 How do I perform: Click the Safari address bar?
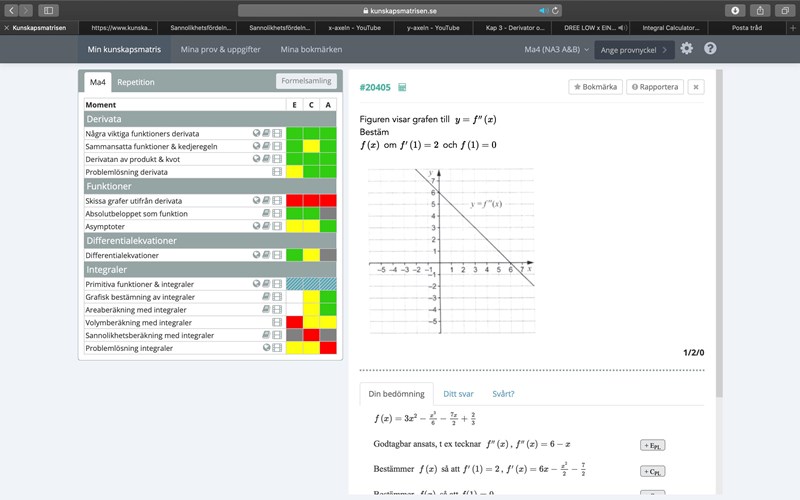400,10
